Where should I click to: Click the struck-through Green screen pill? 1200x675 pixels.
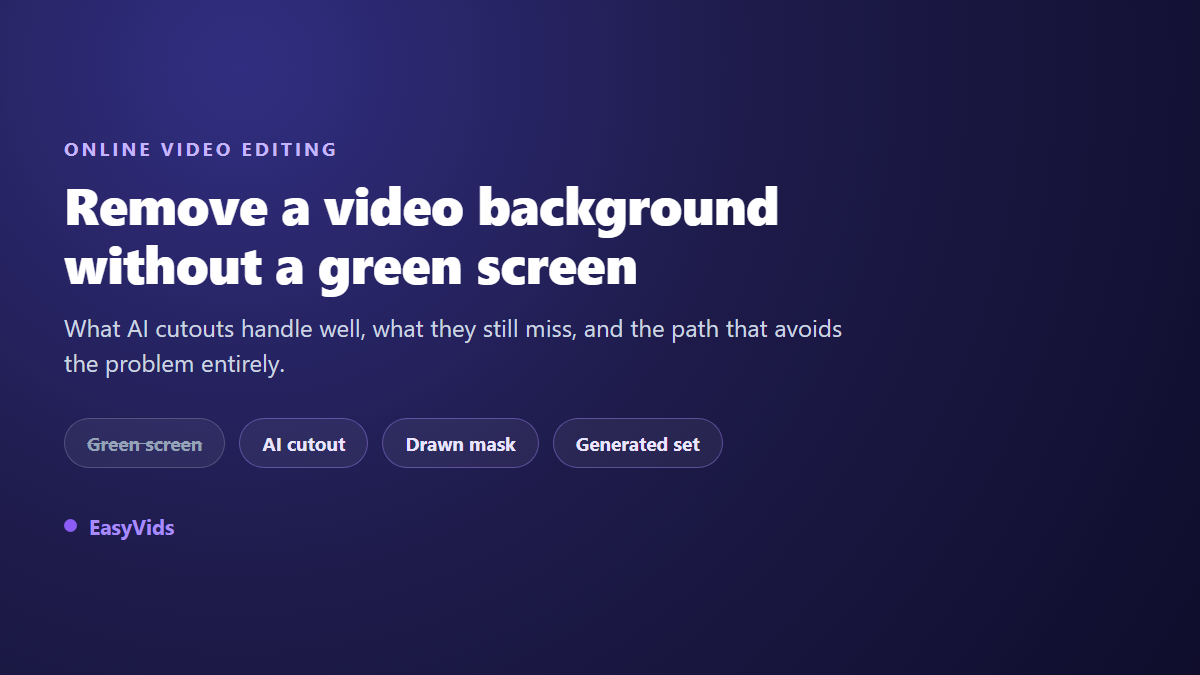pyautogui.click(x=144, y=443)
